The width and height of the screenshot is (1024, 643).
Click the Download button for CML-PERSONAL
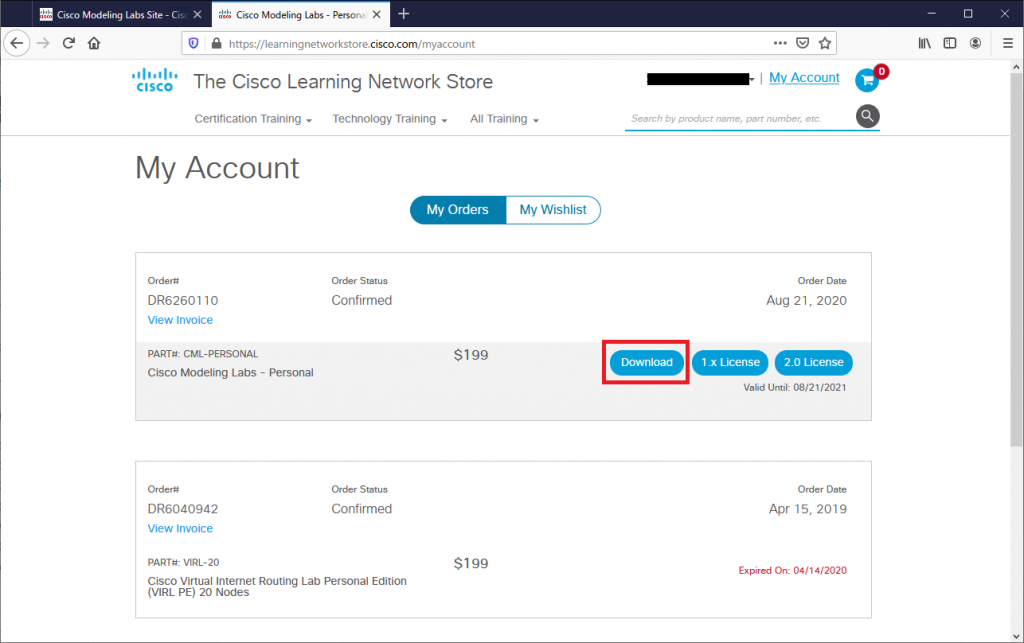point(645,362)
